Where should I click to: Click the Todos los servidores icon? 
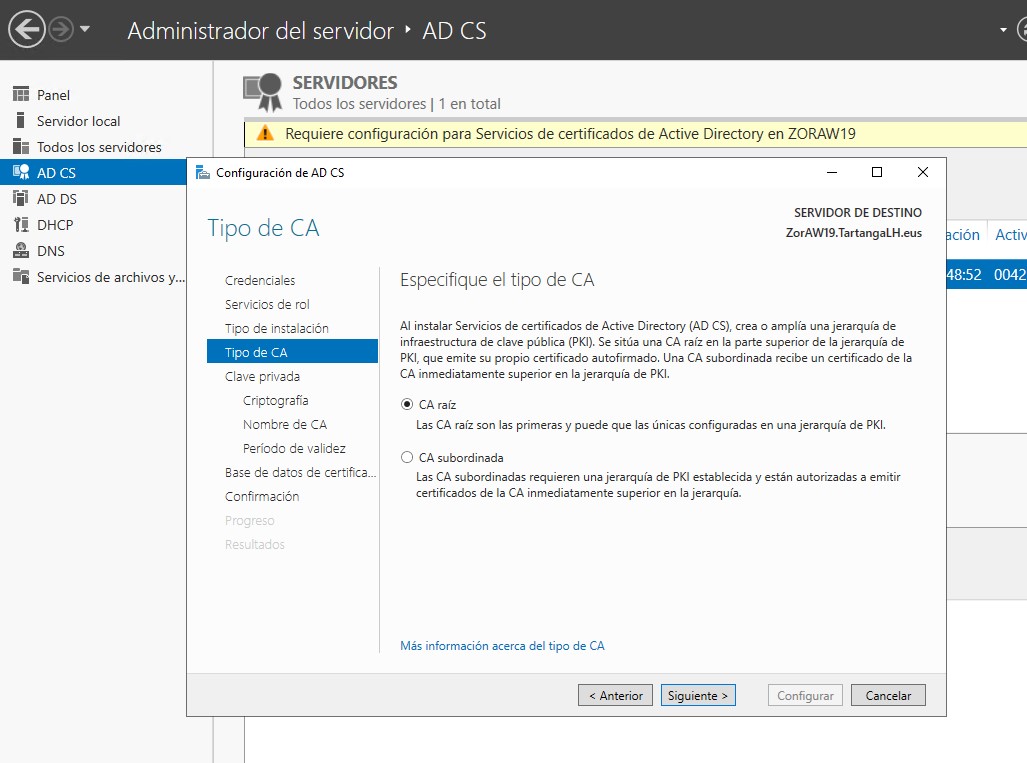coord(21,147)
